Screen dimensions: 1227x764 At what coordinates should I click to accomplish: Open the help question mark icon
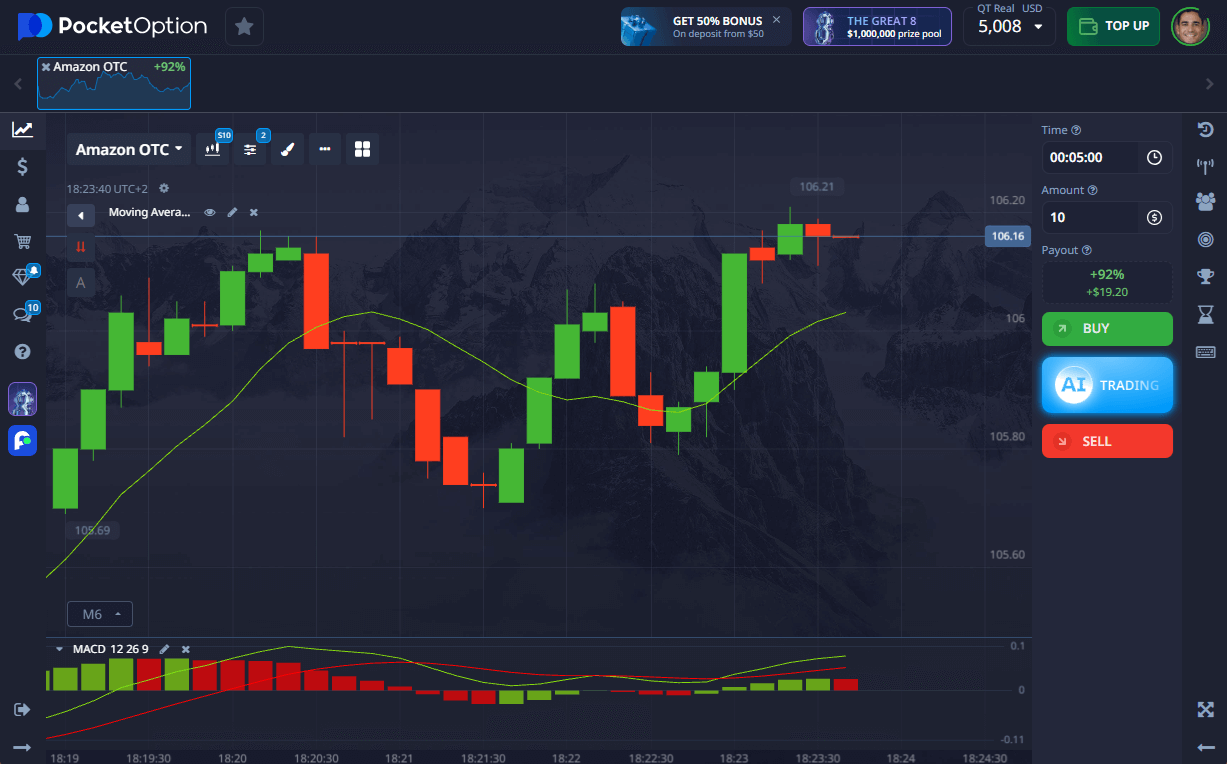[x=22, y=352]
